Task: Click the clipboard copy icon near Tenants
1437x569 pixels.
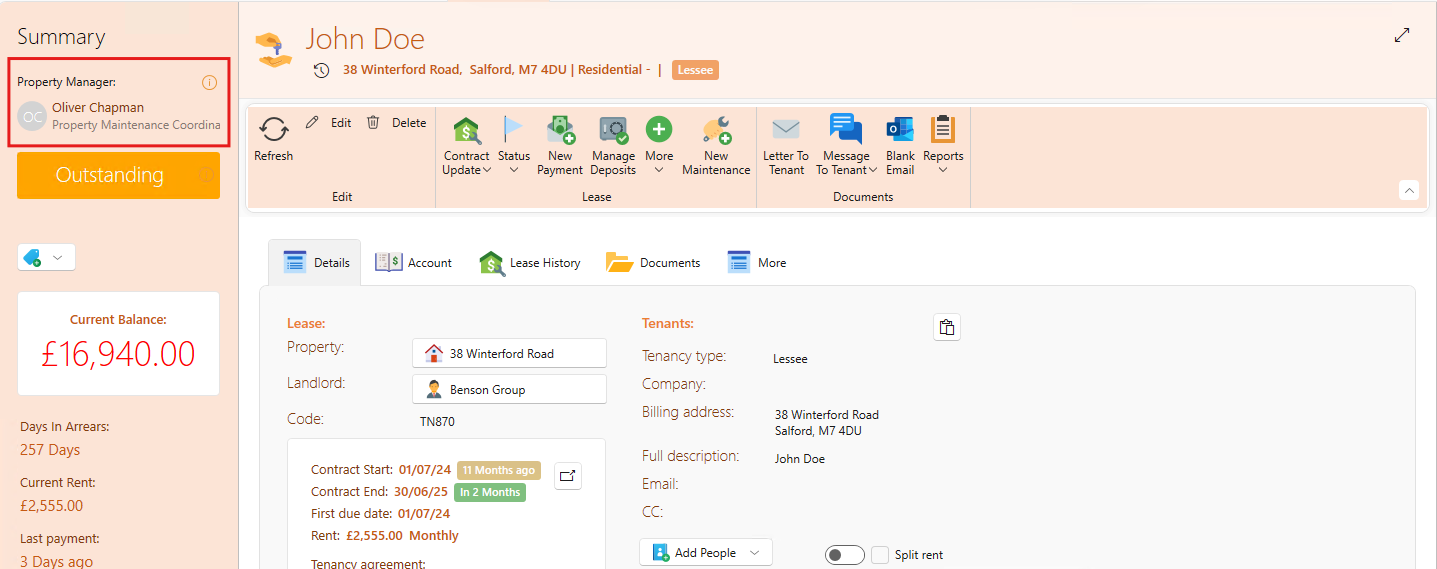Action: point(947,327)
